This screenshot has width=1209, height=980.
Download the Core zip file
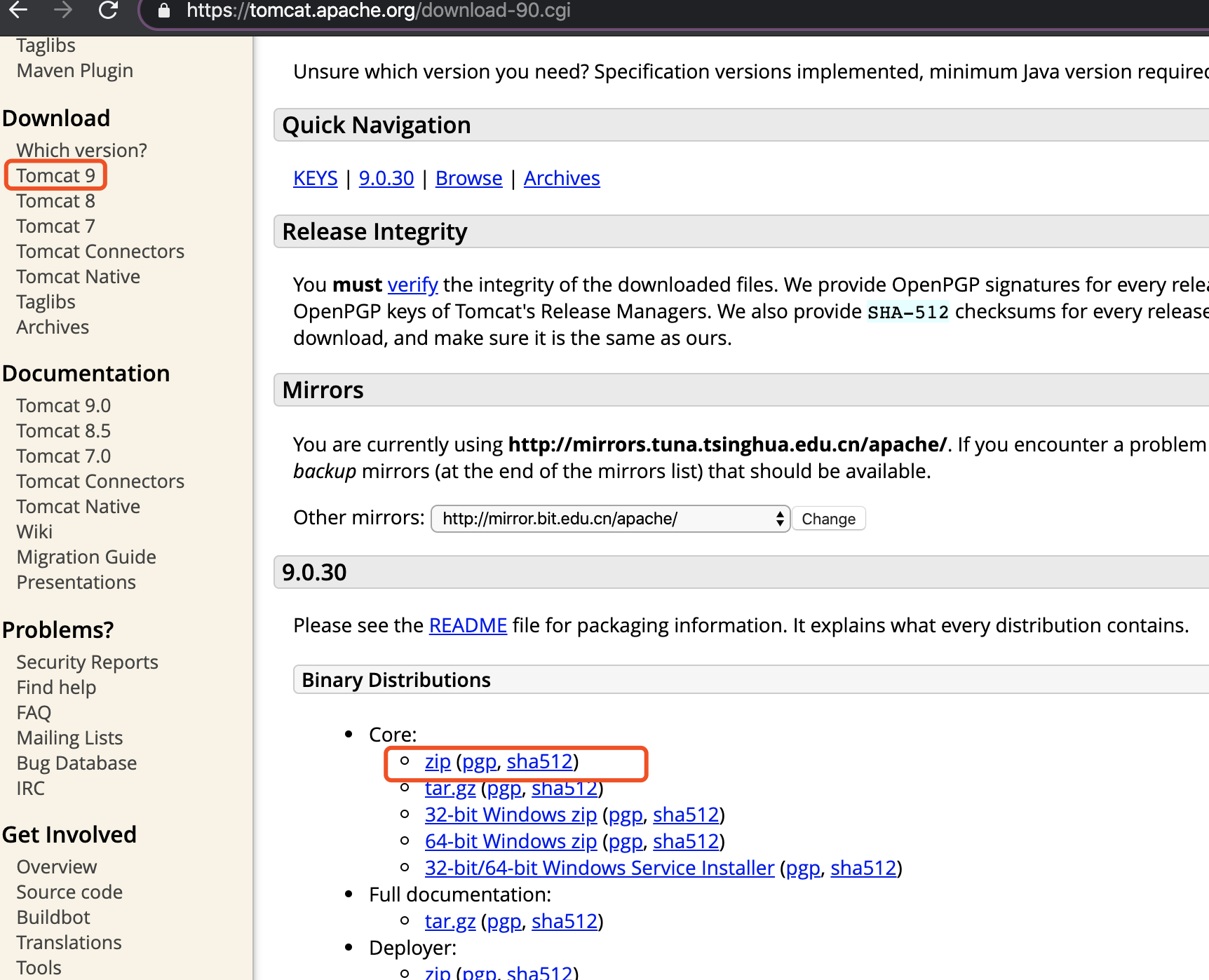438,761
